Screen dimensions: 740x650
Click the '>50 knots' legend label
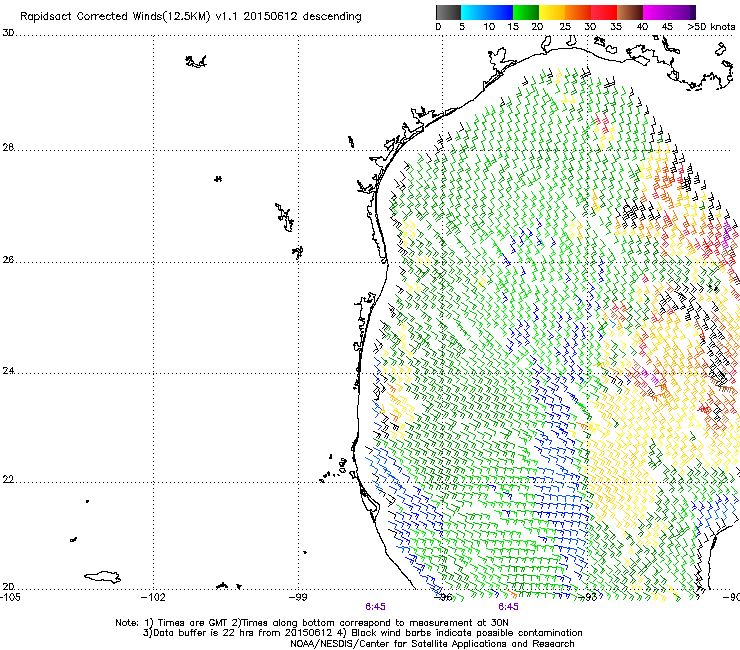tap(711, 27)
